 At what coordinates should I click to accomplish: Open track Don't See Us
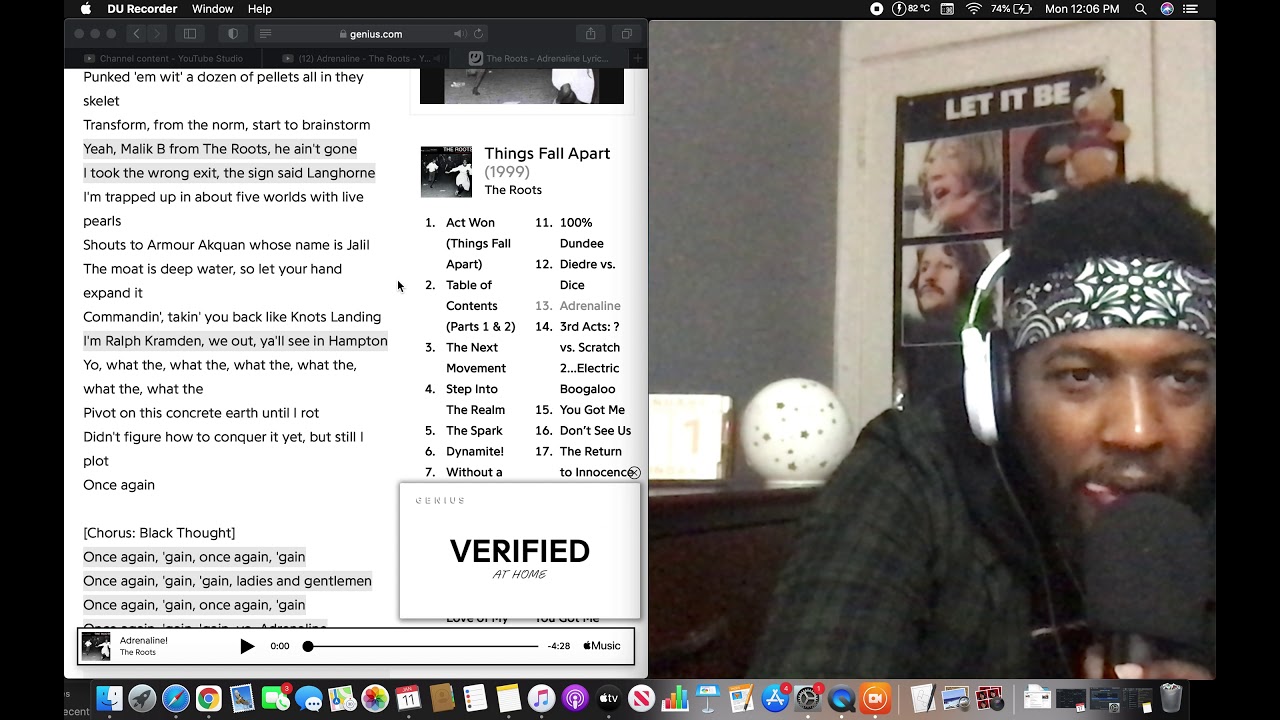click(595, 431)
